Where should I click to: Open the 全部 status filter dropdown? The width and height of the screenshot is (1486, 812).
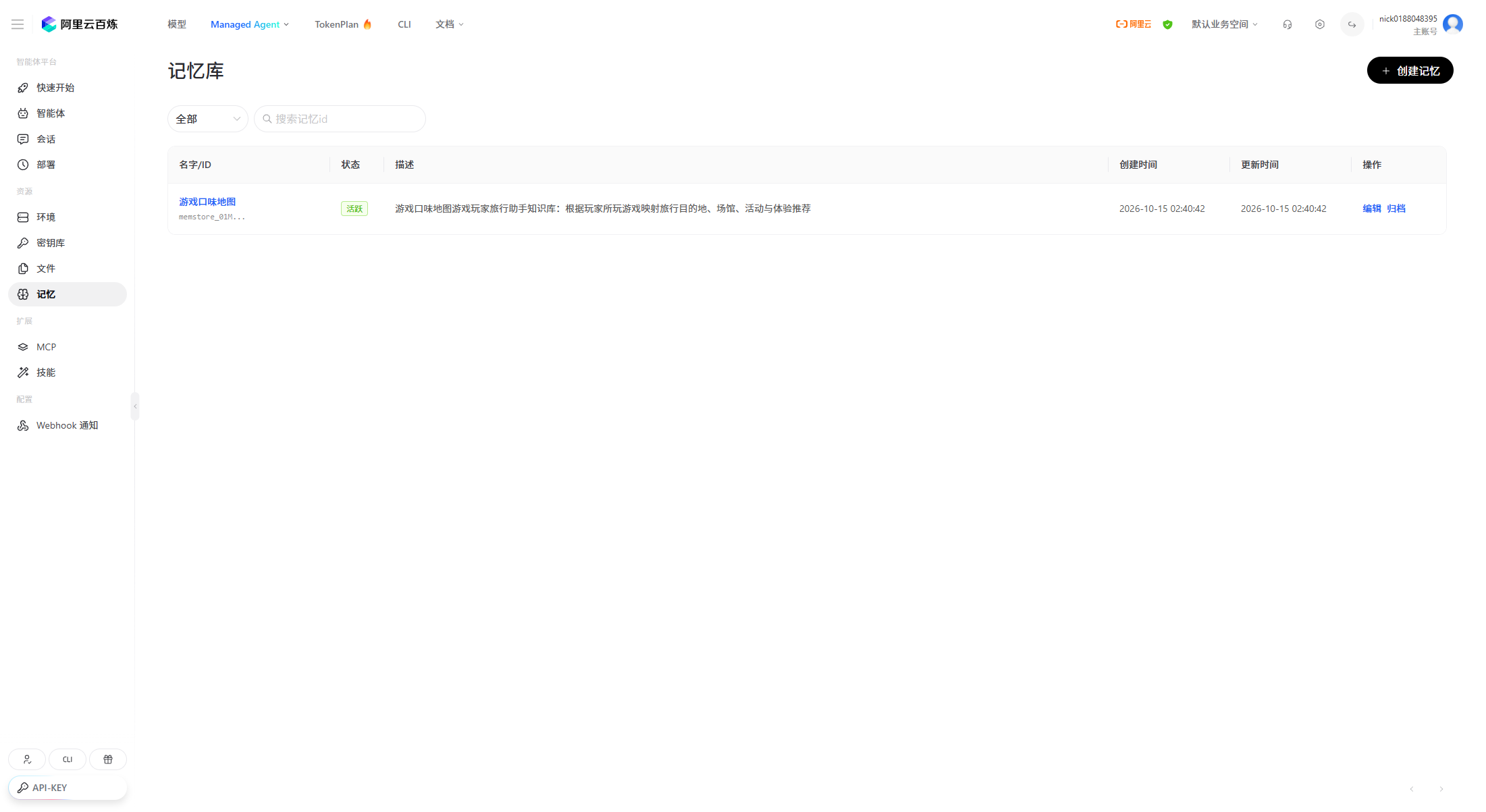(x=208, y=119)
